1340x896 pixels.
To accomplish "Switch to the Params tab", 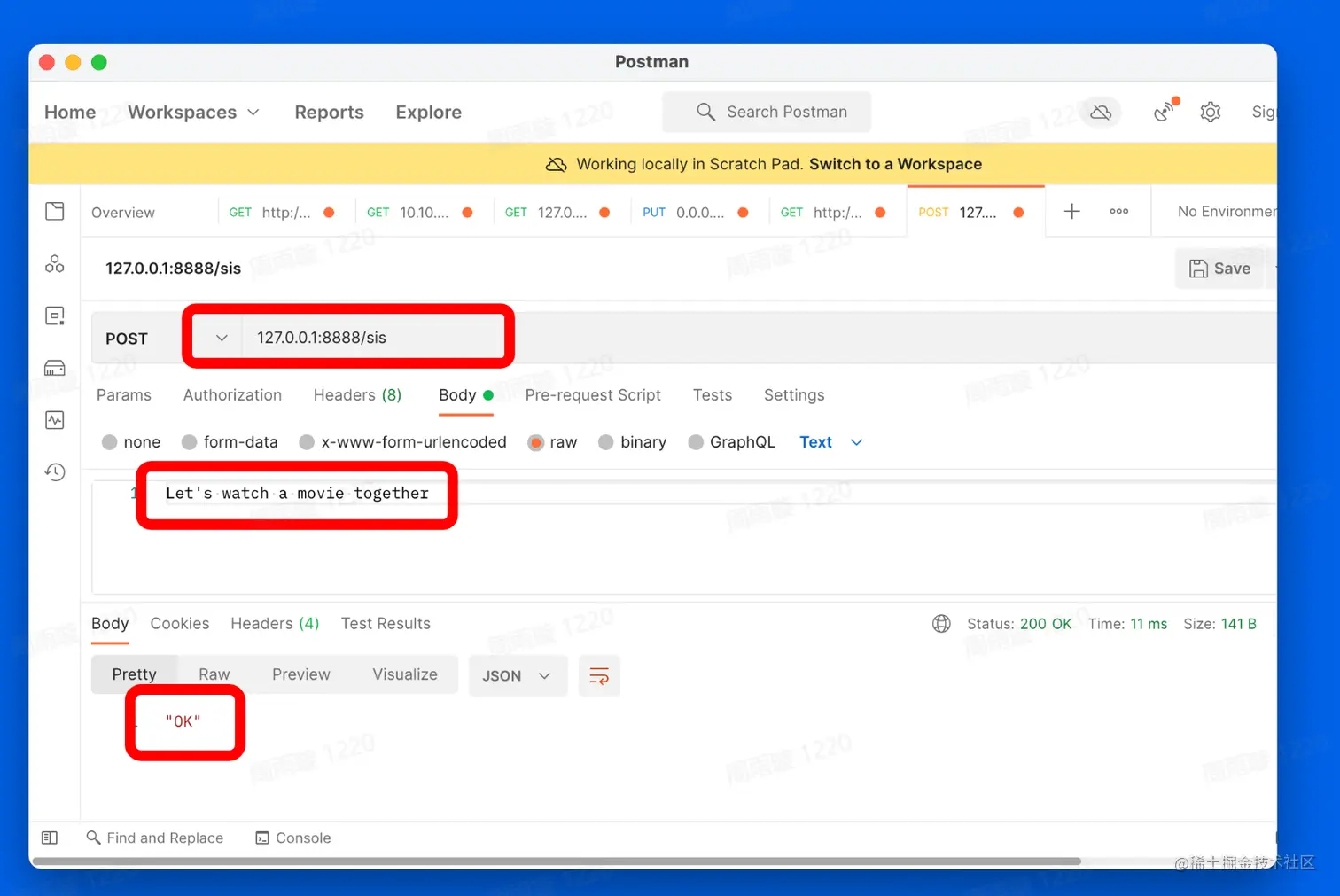I will coord(124,395).
